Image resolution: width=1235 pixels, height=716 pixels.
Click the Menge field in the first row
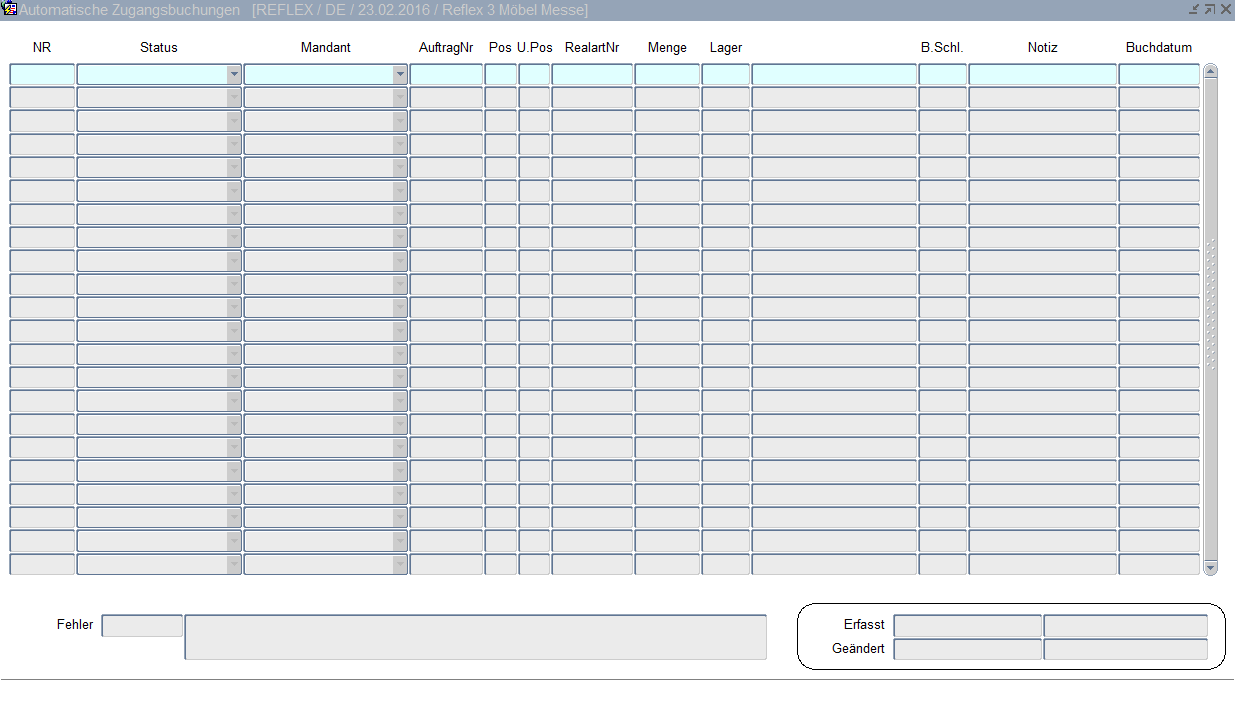point(667,74)
